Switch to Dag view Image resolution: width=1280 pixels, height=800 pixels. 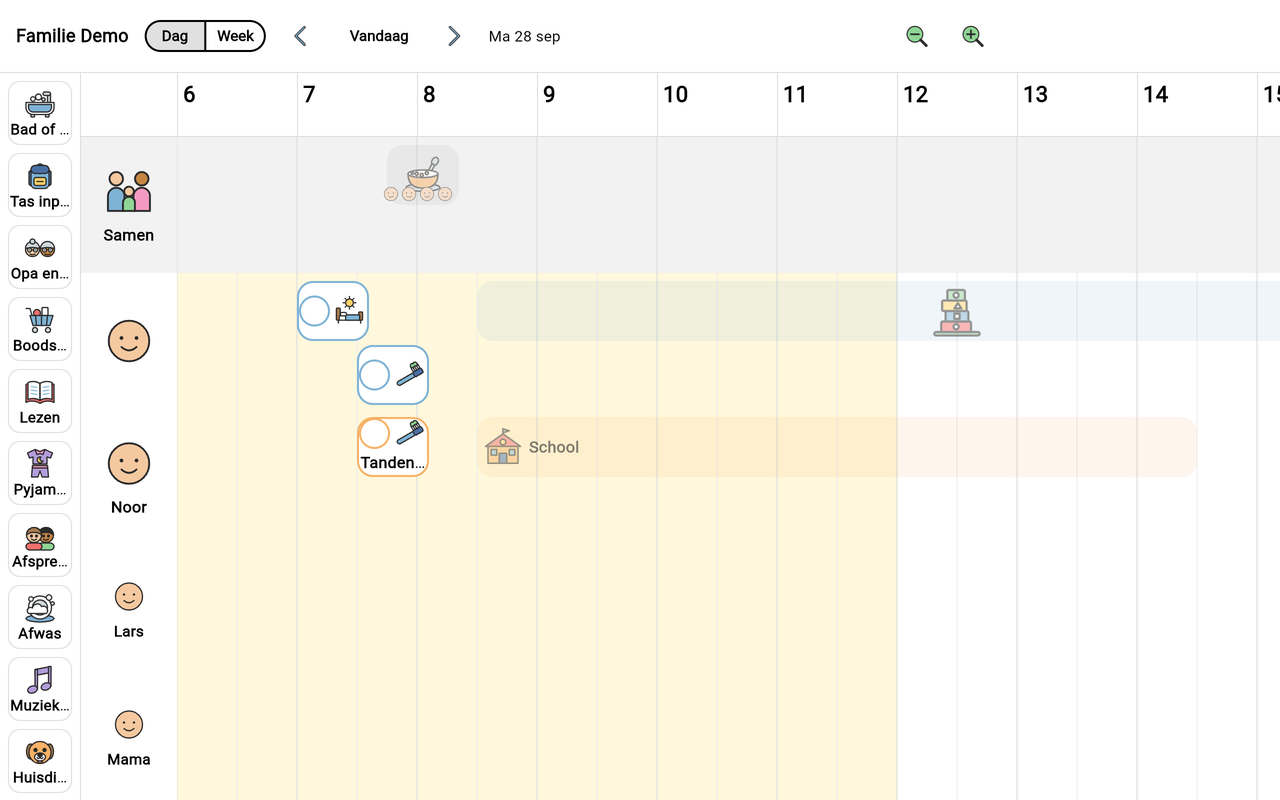[x=175, y=36]
